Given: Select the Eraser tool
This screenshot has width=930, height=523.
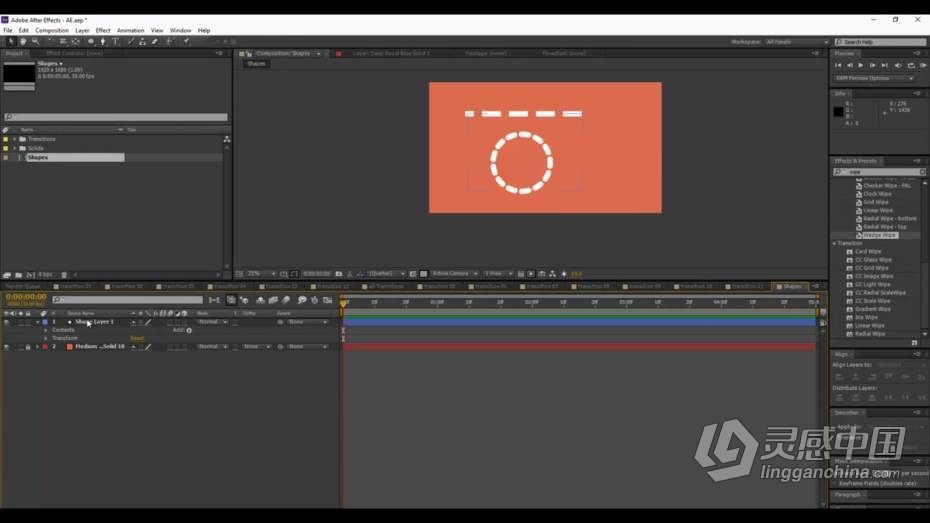Looking at the screenshot, I should pyautogui.click(x=155, y=42).
